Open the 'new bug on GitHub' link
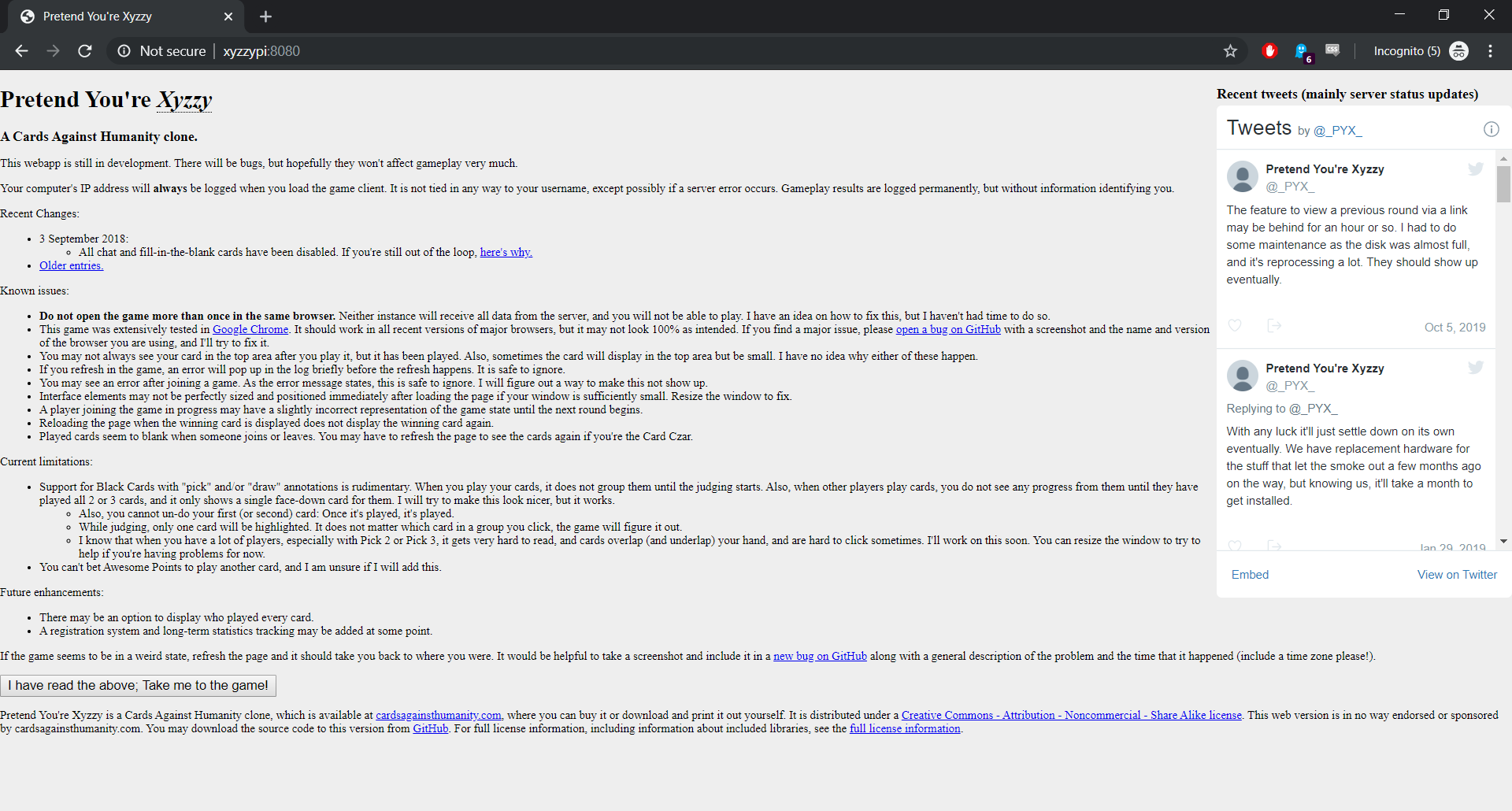 [820, 656]
